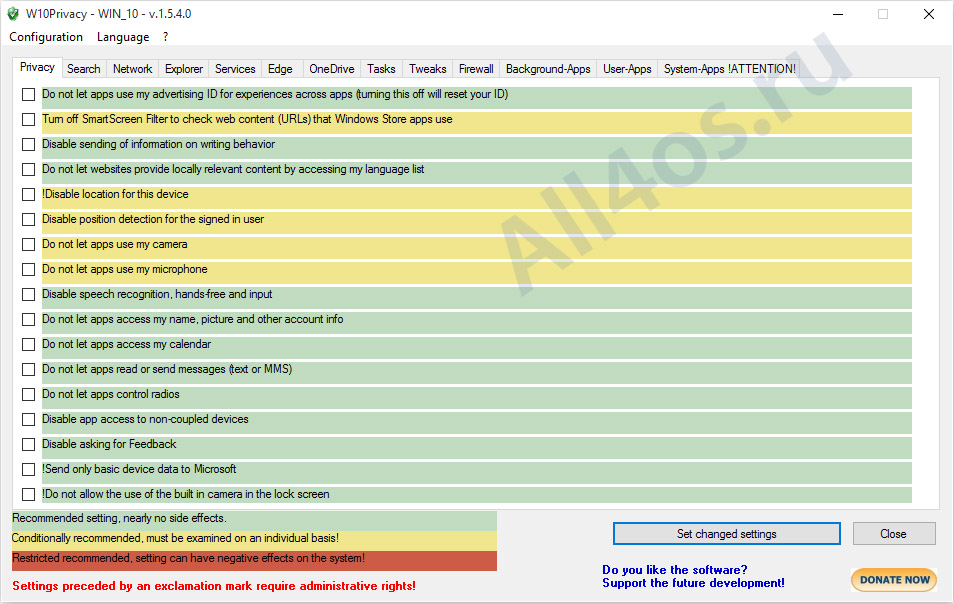The height and width of the screenshot is (604, 954).
Task: Click the DONATE NOW button
Action: point(894,580)
